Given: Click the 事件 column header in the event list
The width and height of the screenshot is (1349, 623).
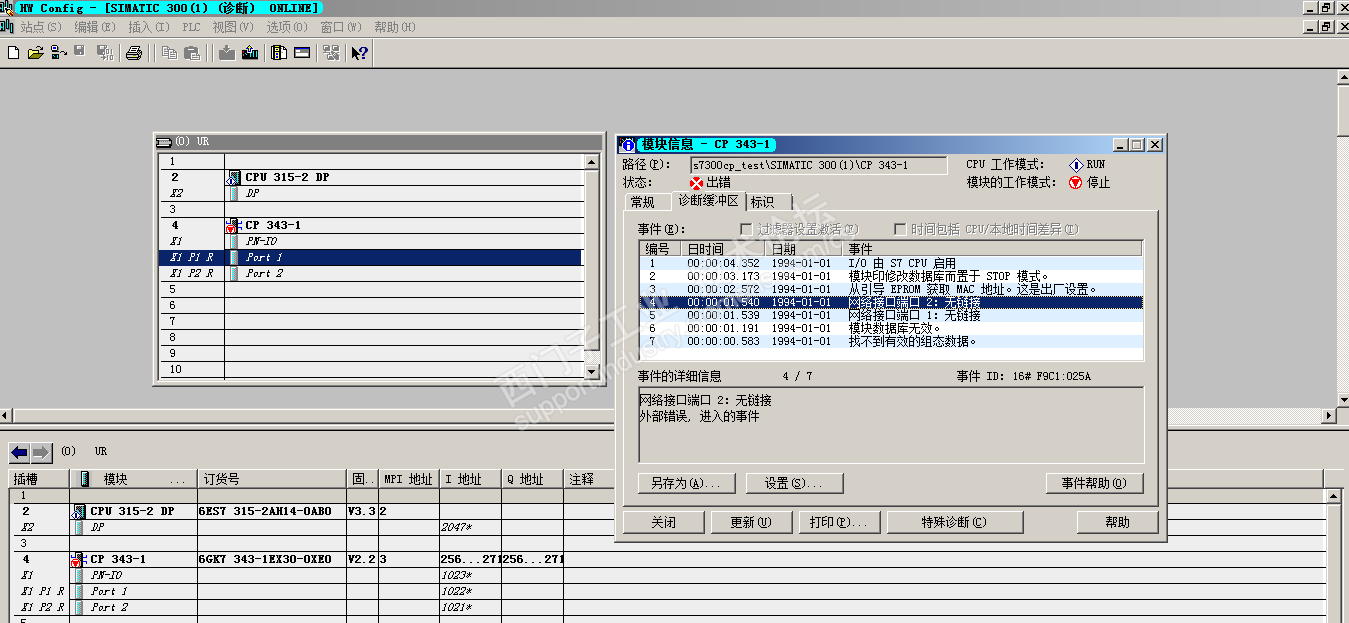Looking at the screenshot, I should coord(991,249).
